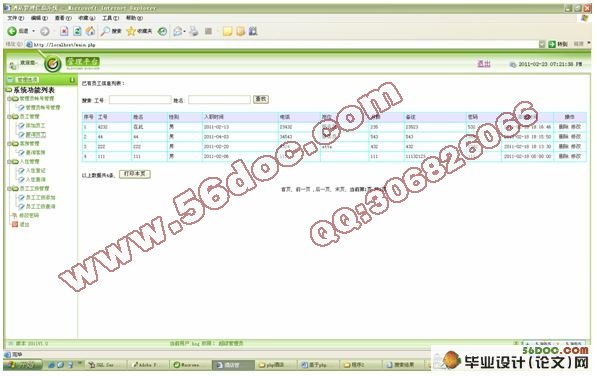
Task: Open the 文件 (File) menu
Action: click(x=16, y=18)
